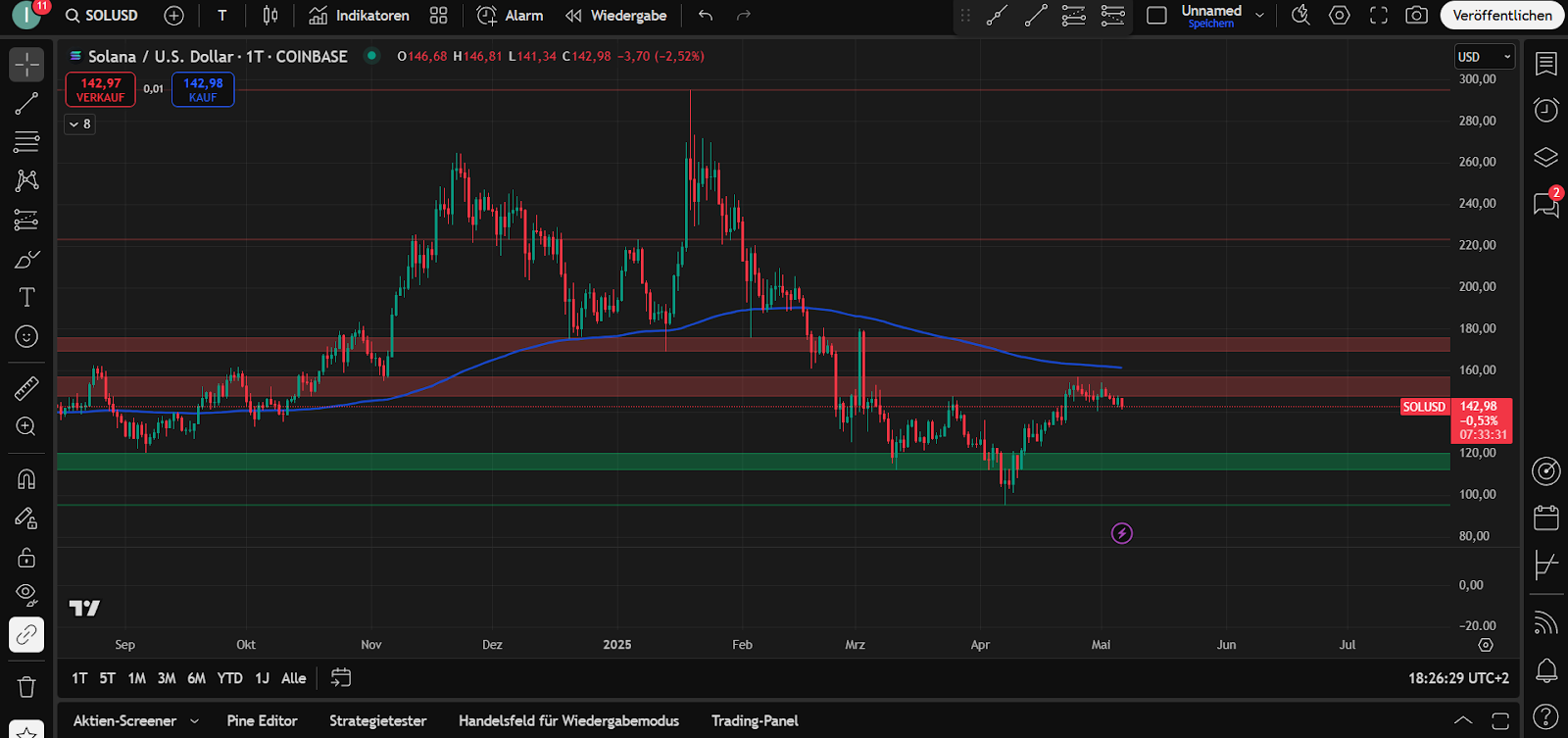This screenshot has height=738, width=1568.
Task: Open the calendar icon in right sidebar
Action: pyautogui.click(x=1545, y=517)
